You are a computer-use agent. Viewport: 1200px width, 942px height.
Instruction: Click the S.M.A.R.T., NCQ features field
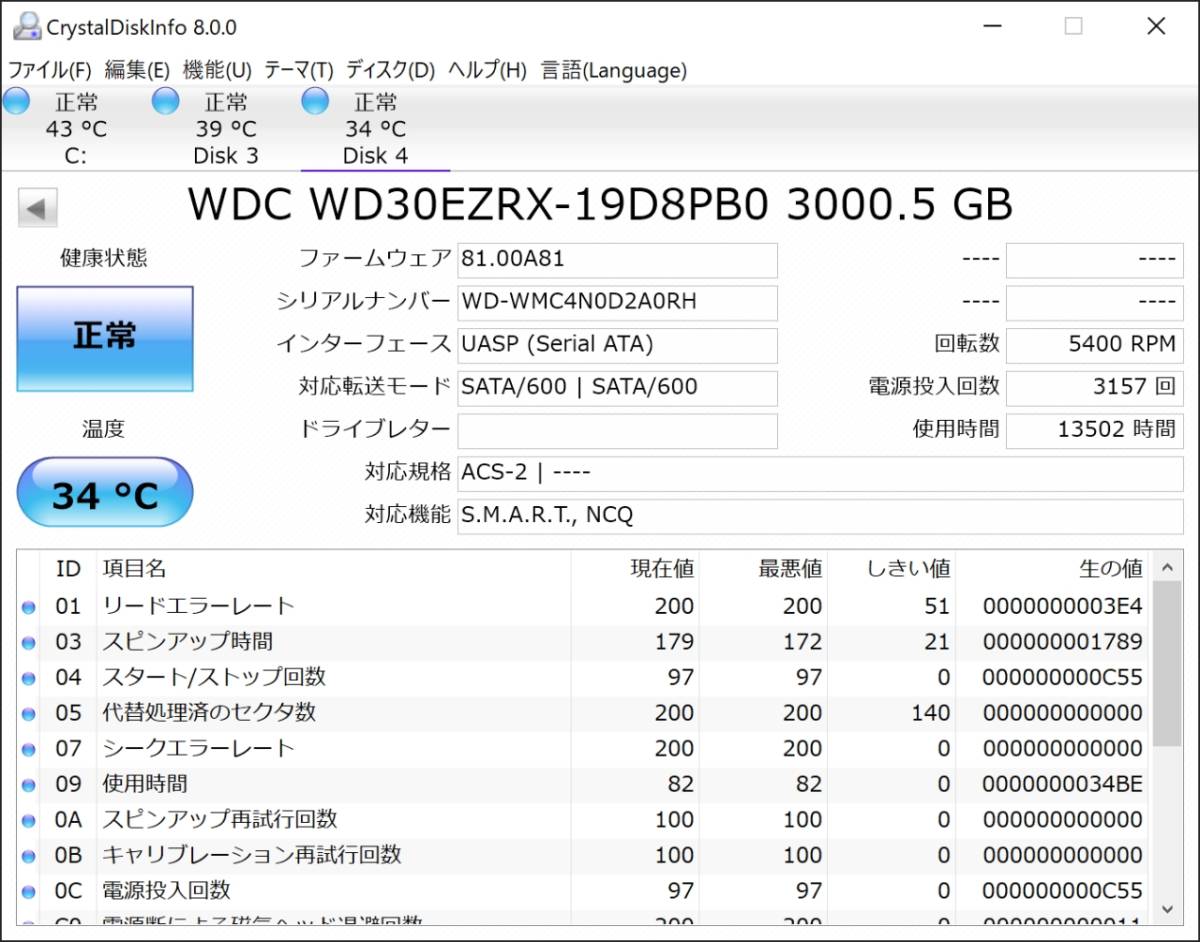click(820, 516)
